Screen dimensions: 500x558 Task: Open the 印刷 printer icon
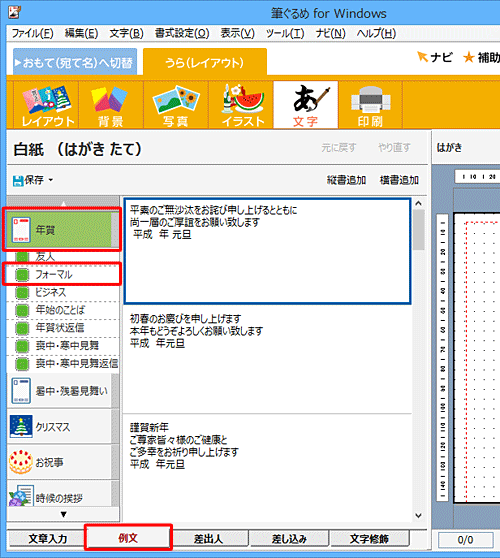pos(370,105)
